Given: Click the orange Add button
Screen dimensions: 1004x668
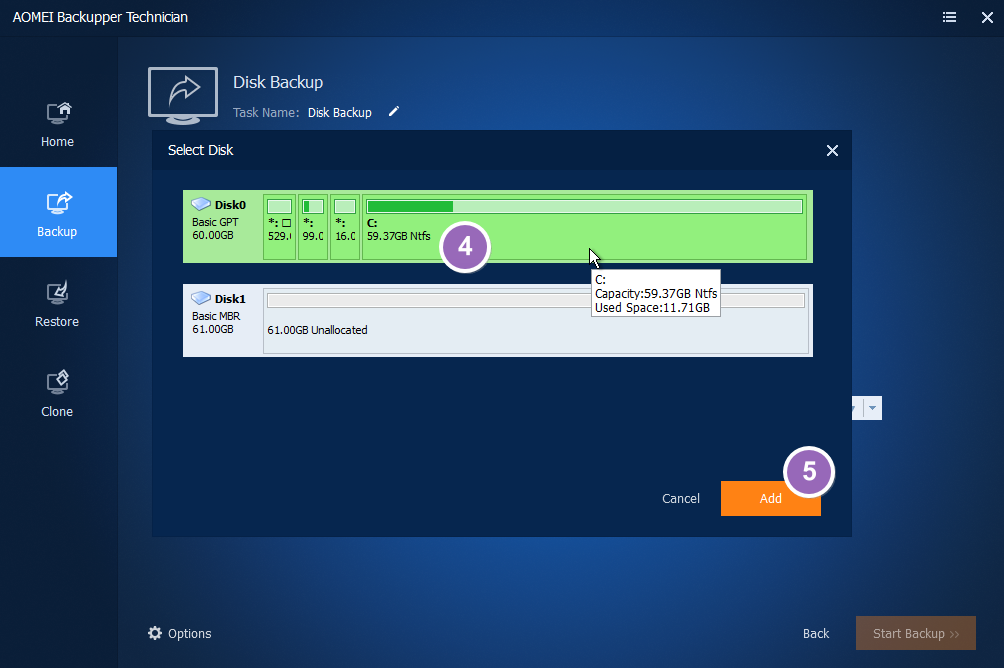Looking at the screenshot, I should [x=770, y=498].
